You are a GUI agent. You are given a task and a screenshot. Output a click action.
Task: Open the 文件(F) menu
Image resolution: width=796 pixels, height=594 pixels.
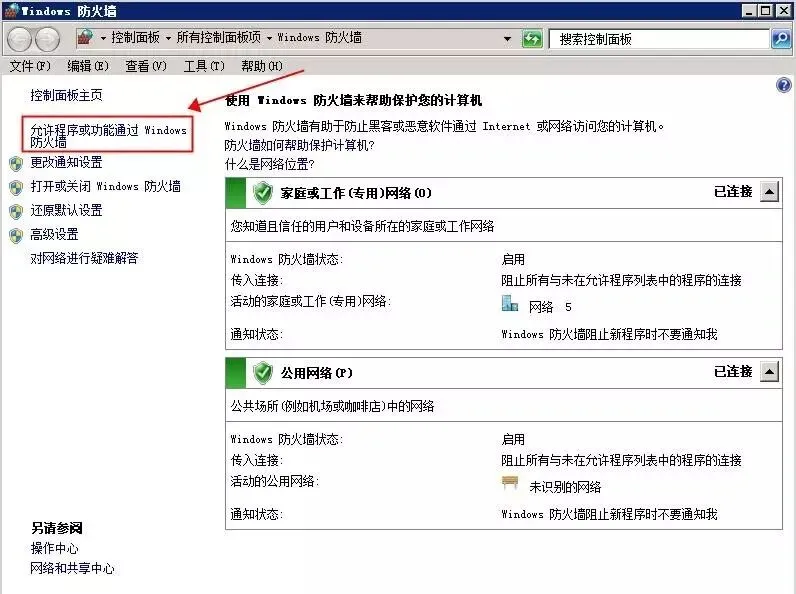click(x=30, y=66)
